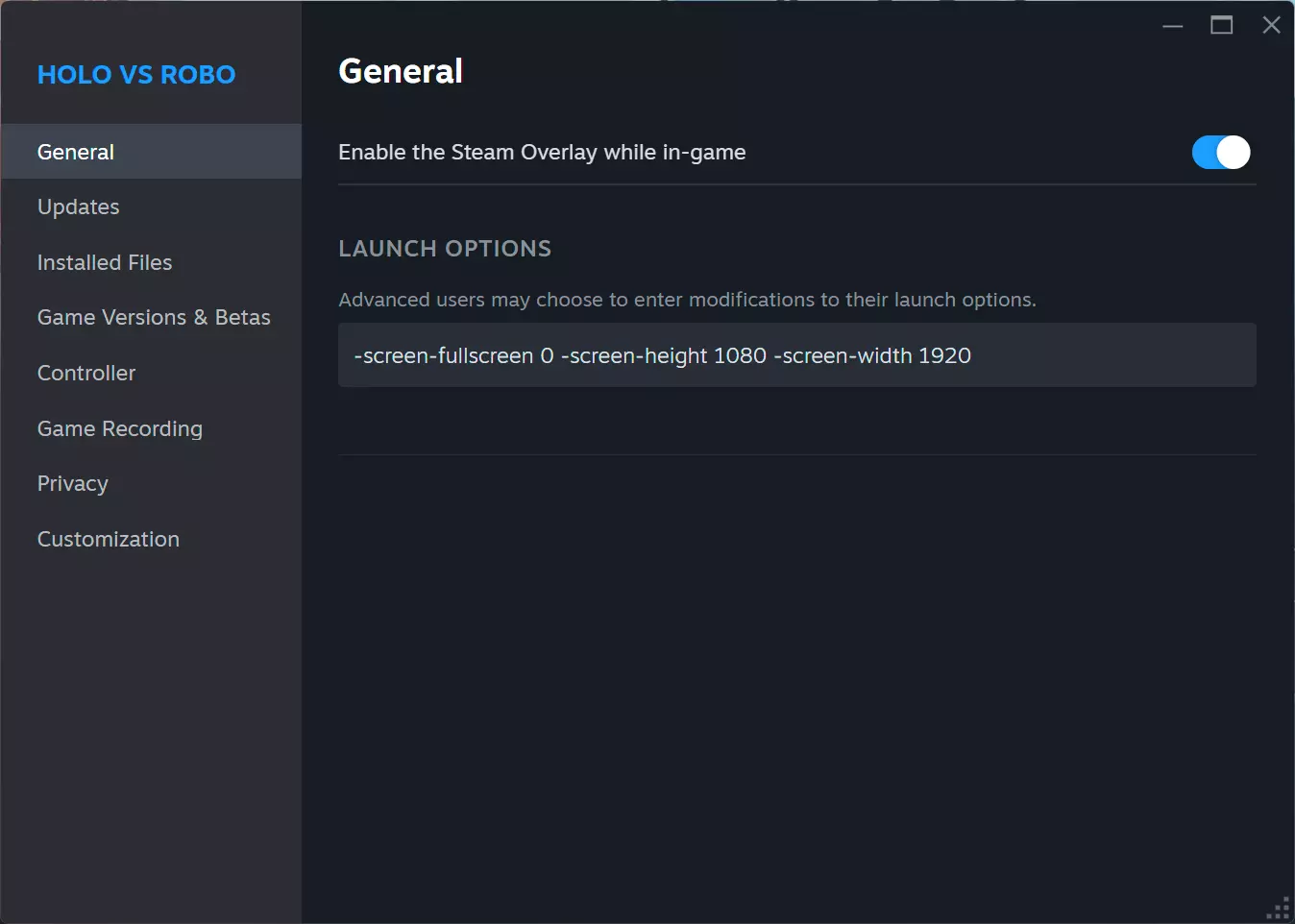1295x924 pixels.
Task: Open Game Versions & Betas settings
Action: 154,318
